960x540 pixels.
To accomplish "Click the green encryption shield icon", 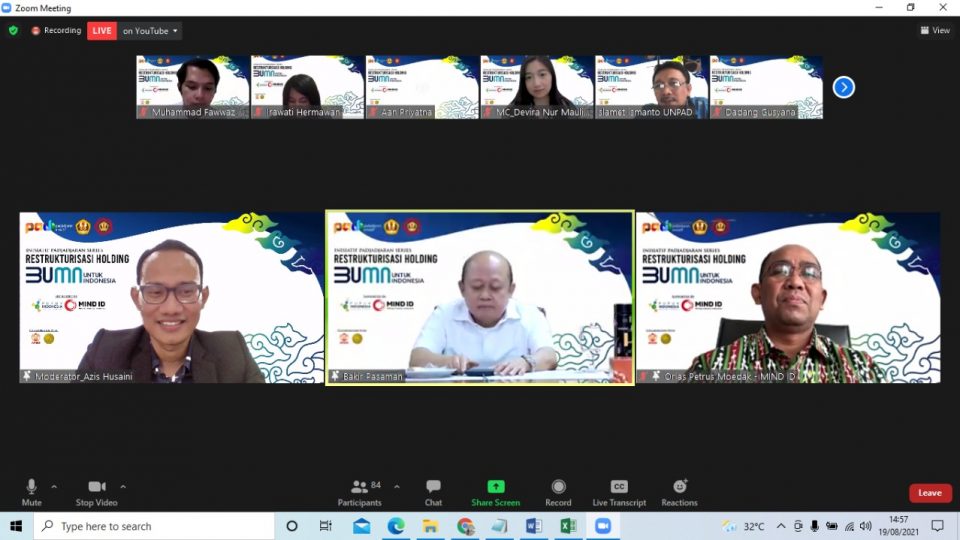I will 13,31.
